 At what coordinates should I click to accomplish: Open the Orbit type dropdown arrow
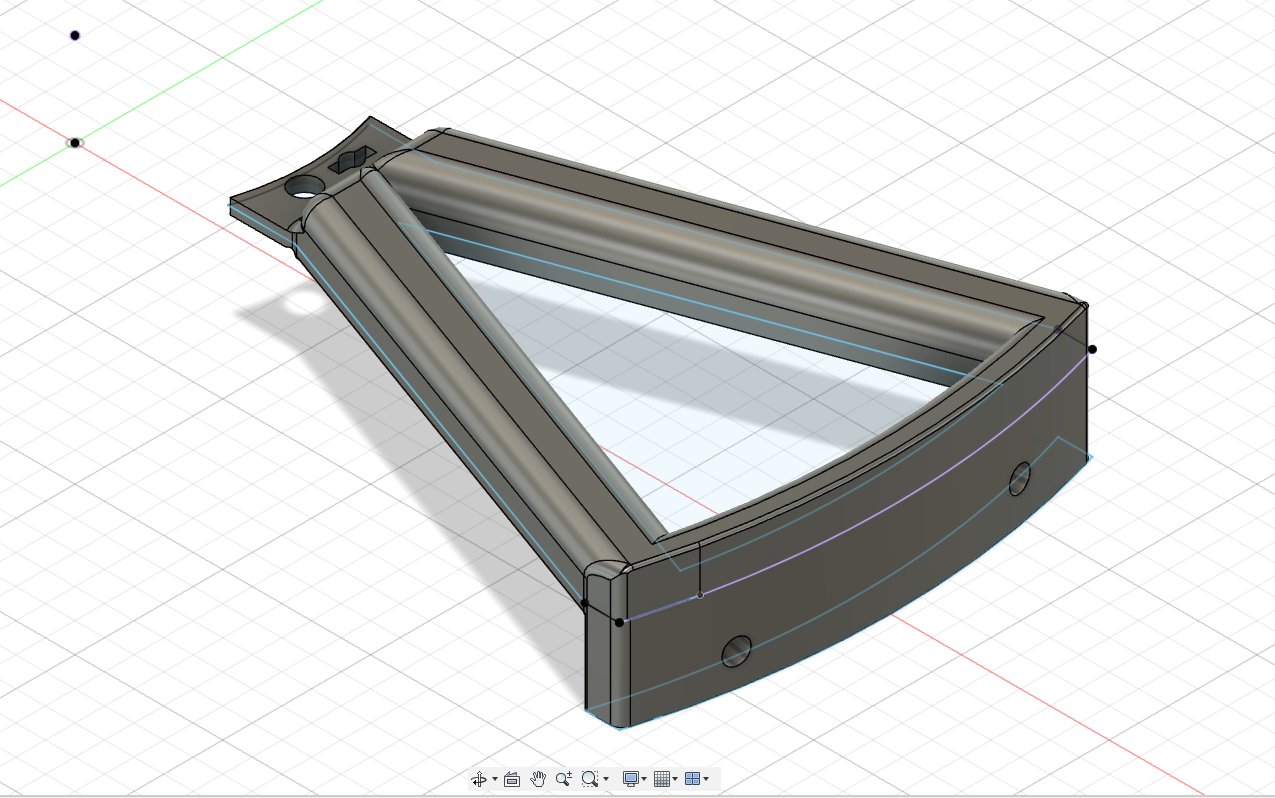(495, 780)
